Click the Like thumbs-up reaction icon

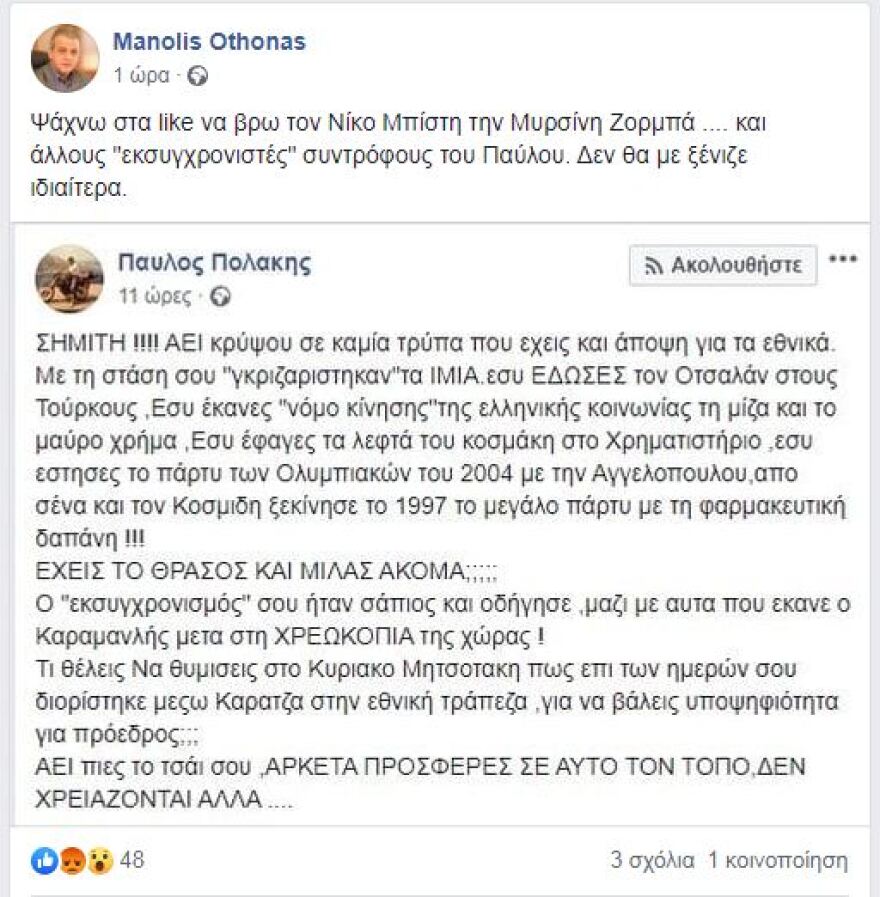[44, 858]
